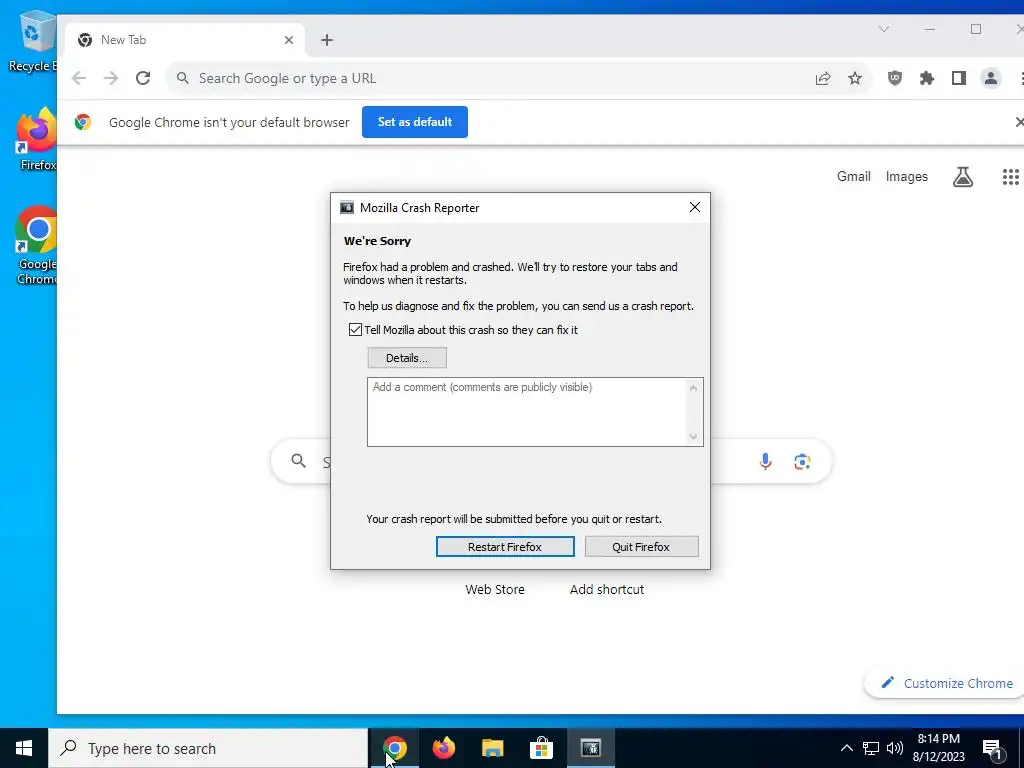
Task: Open the notifications action center
Action: click(x=992, y=748)
